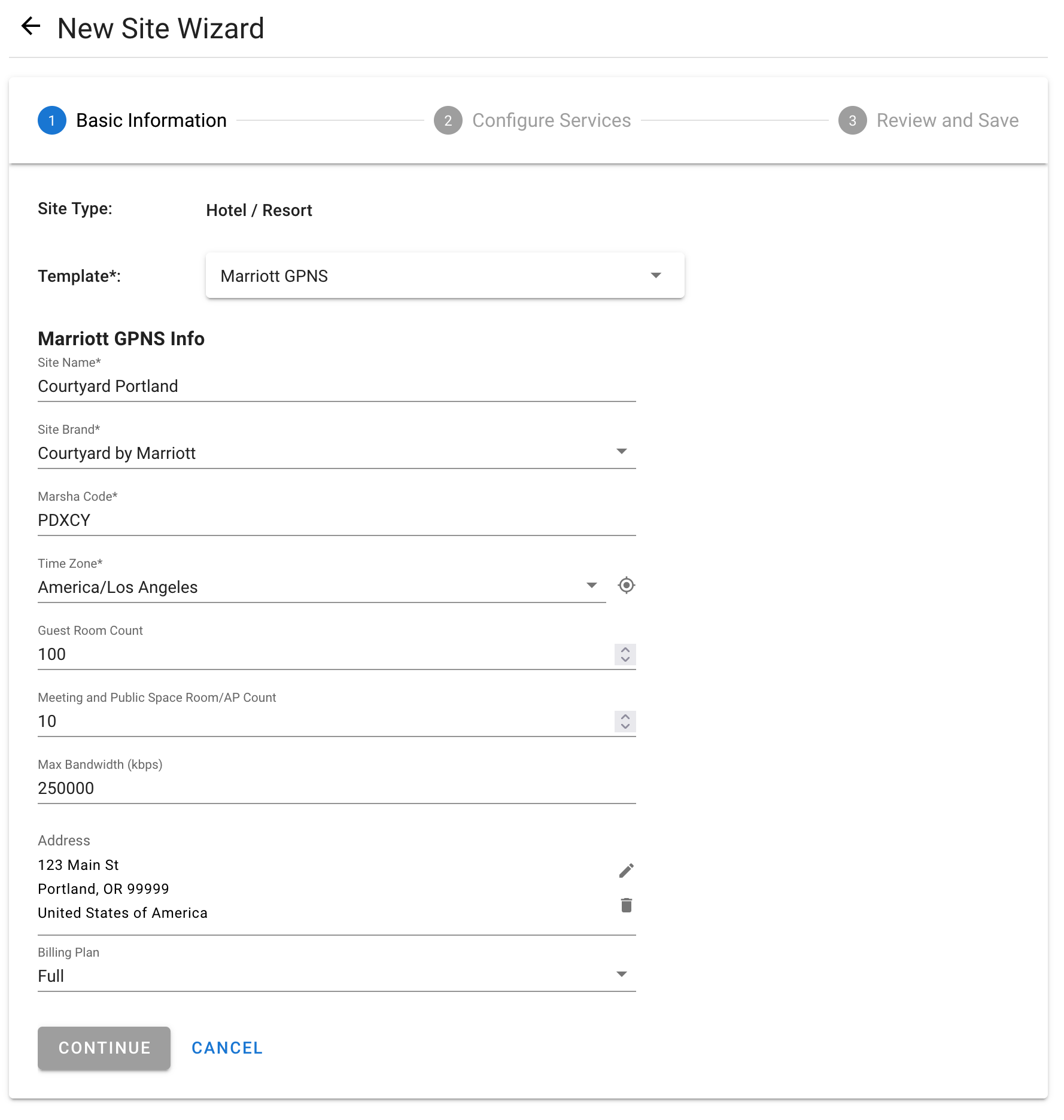Click the step 1 circle icon
The image size is (1064, 1120).
point(52,120)
